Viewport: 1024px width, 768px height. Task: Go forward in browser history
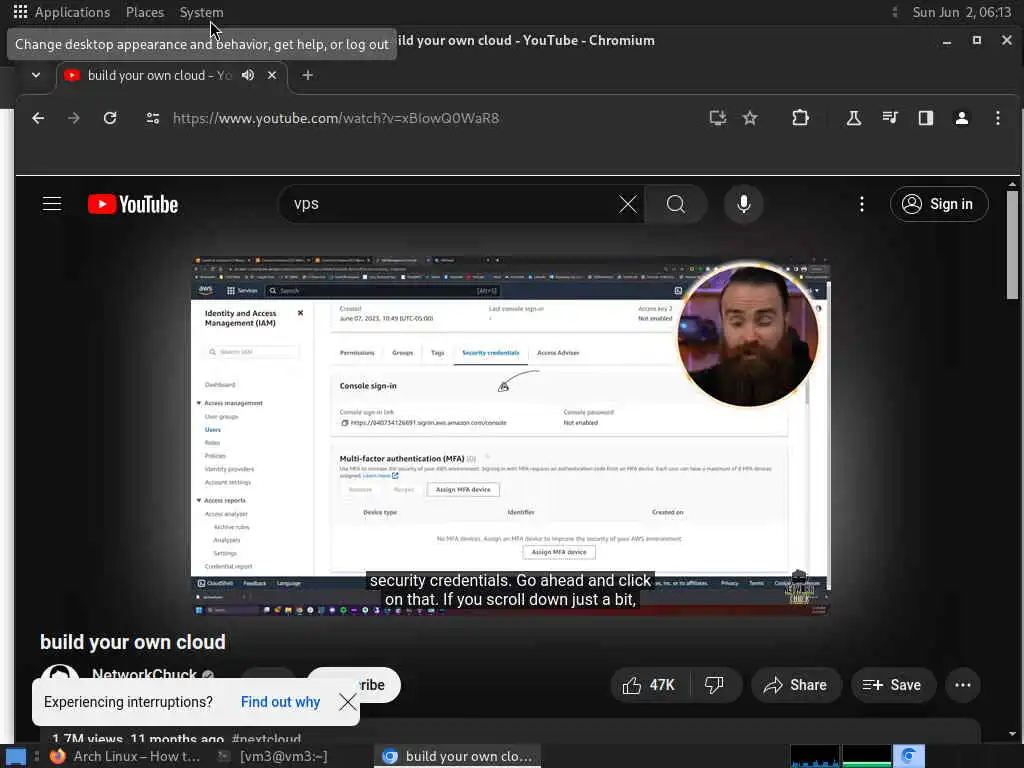coord(74,118)
